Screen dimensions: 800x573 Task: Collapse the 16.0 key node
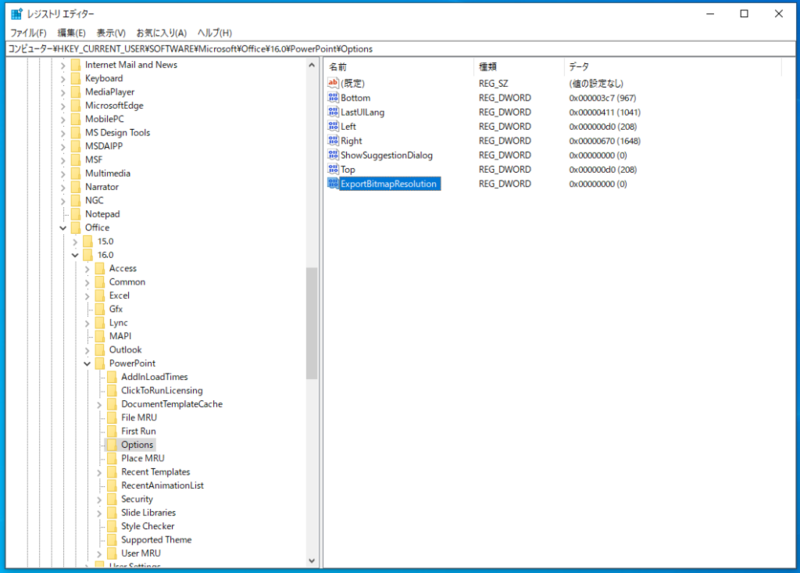75,255
